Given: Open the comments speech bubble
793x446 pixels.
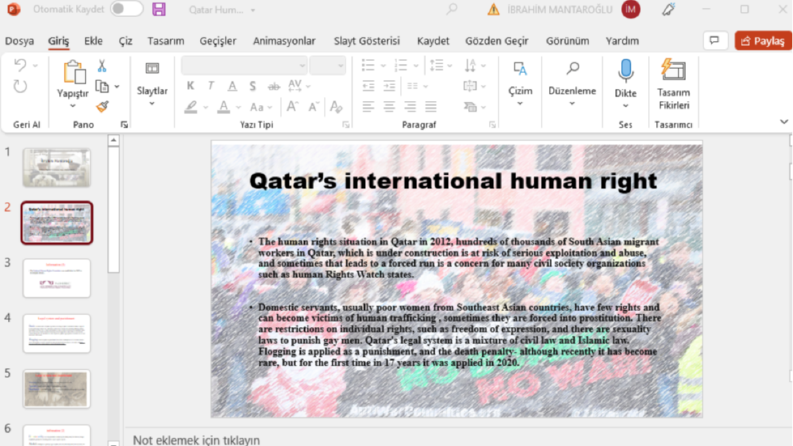Looking at the screenshot, I should 715,40.
